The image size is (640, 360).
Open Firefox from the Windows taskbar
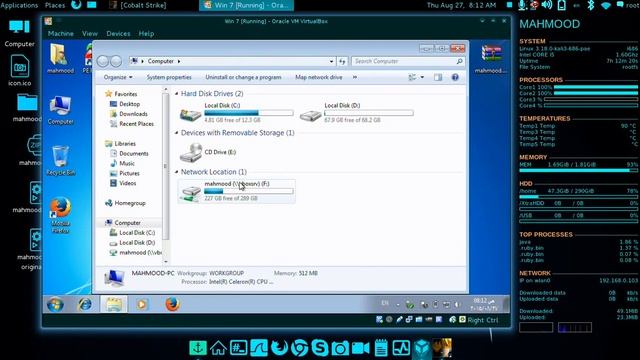[172, 304]
